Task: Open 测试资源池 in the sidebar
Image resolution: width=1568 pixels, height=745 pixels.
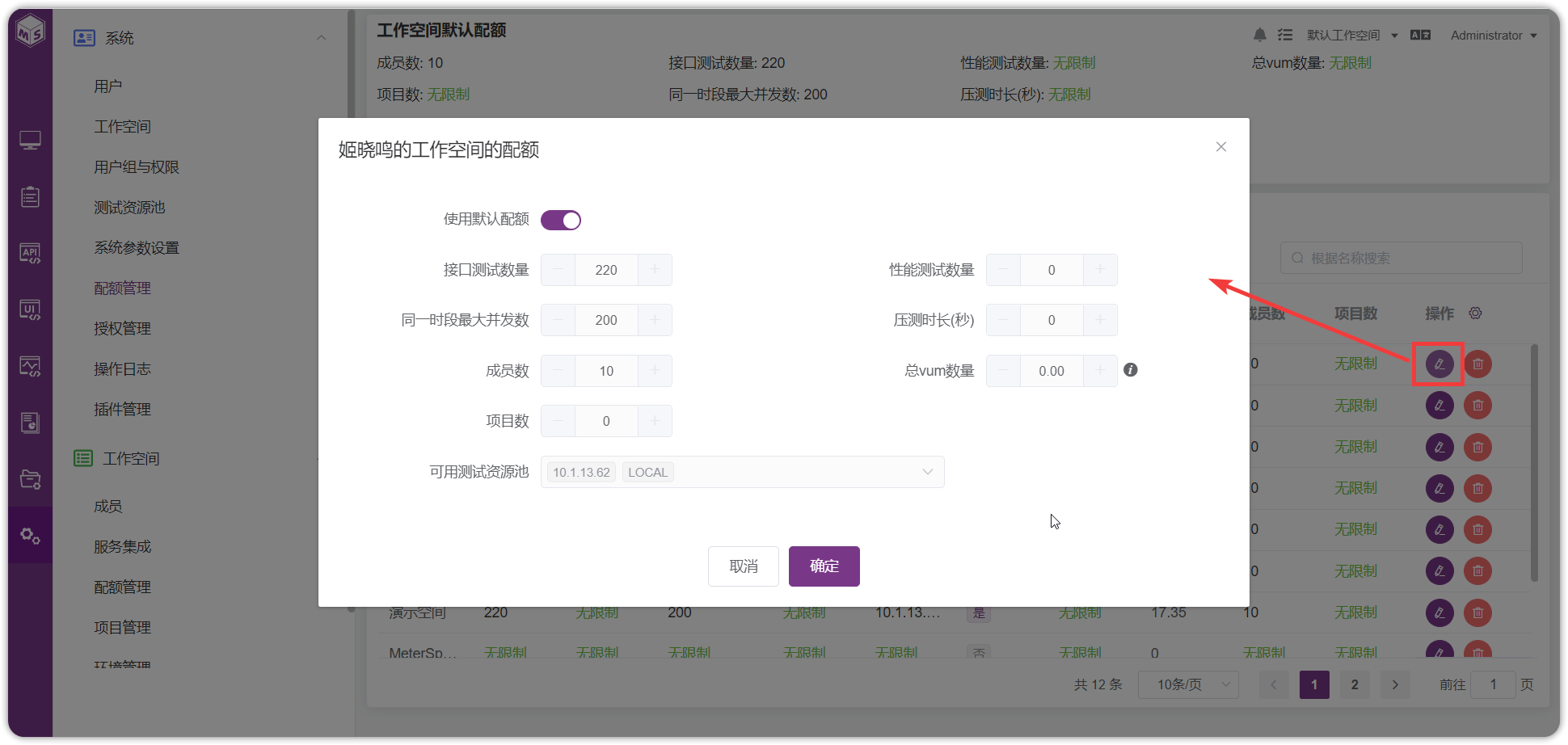Action: (x=129, y=208)
